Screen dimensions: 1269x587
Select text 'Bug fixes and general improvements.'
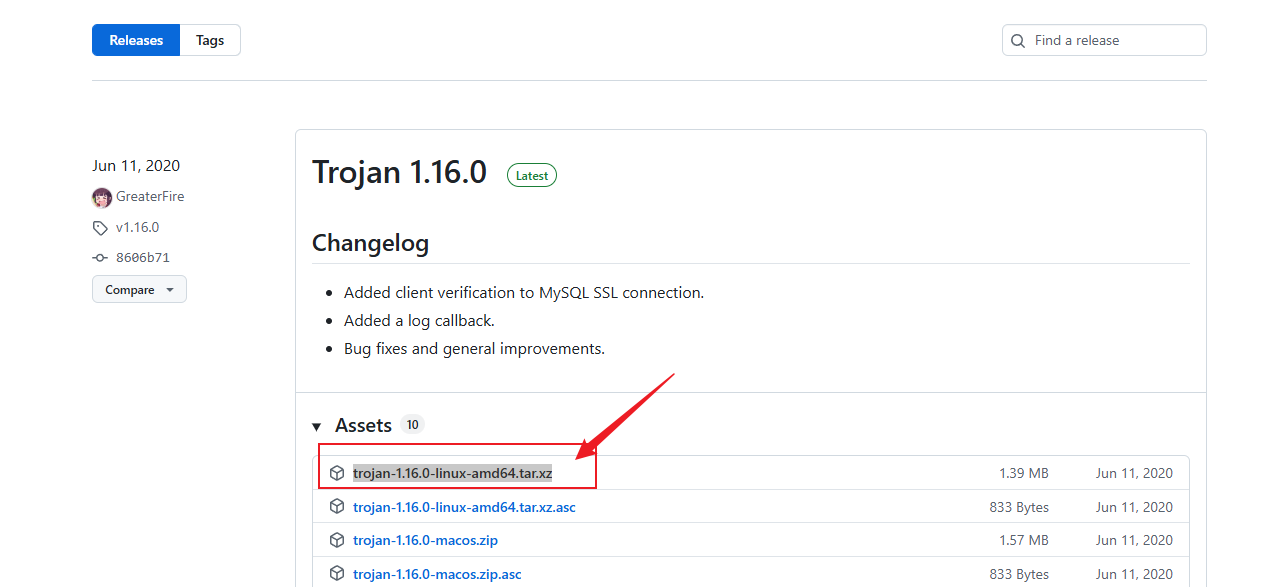(474, 349)
